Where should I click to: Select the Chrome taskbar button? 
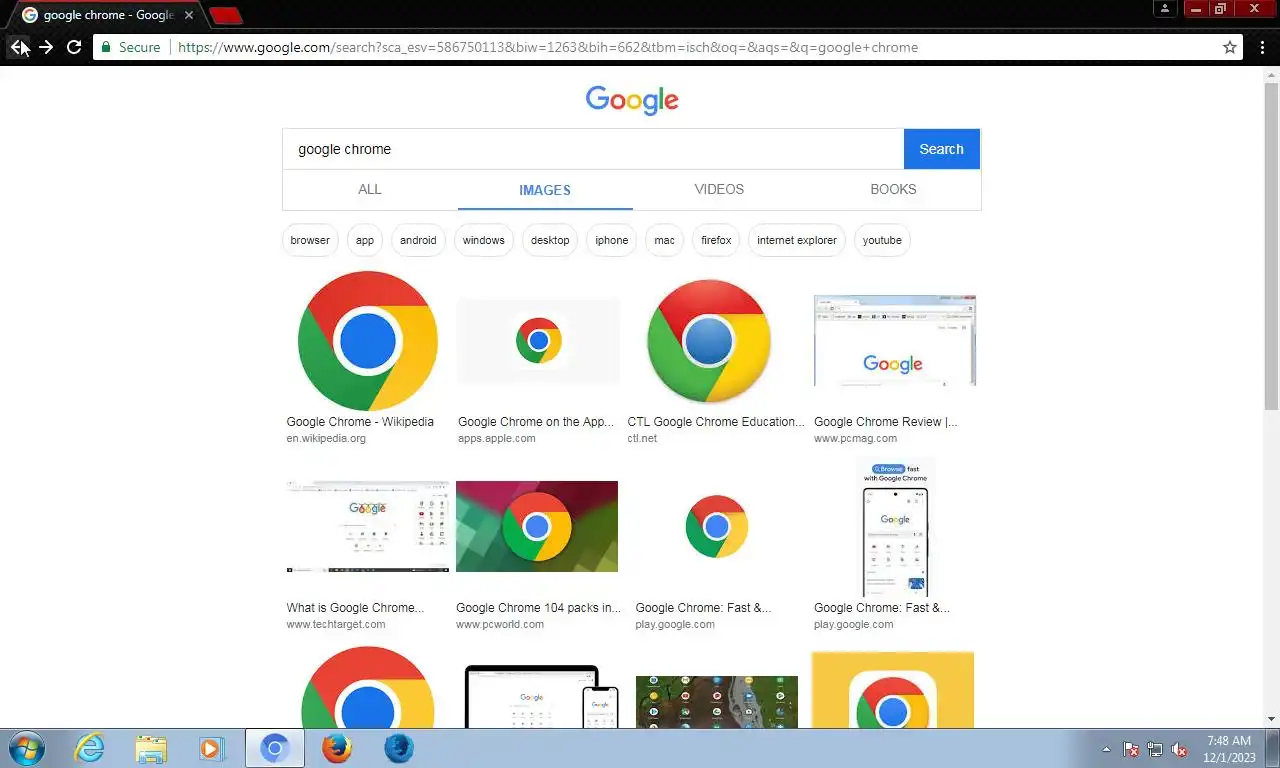[275, 748]
